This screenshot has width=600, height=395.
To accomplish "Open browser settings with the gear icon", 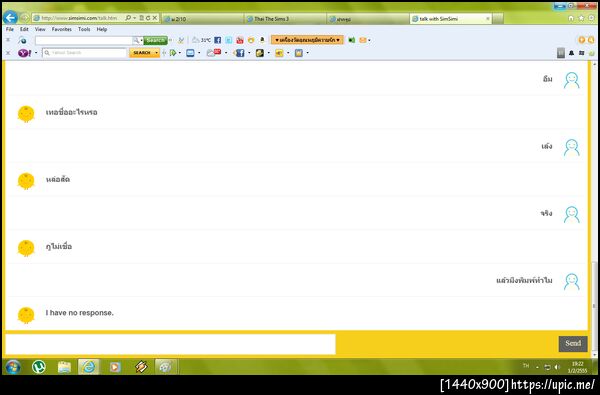I will [x=591, y=18].
